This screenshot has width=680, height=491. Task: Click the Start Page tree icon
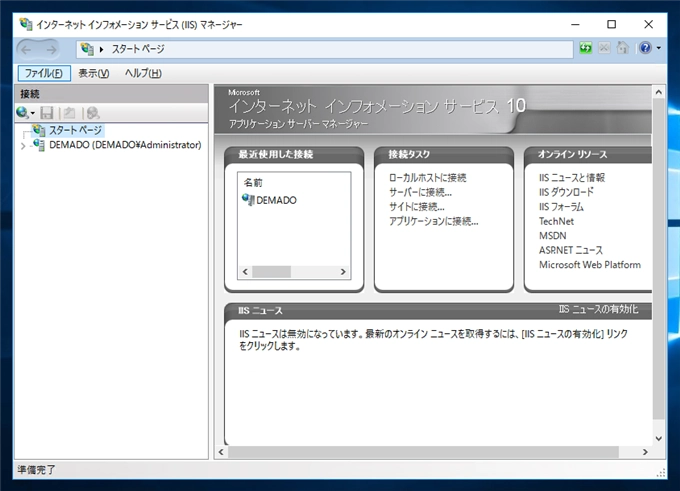coord(39,130)
